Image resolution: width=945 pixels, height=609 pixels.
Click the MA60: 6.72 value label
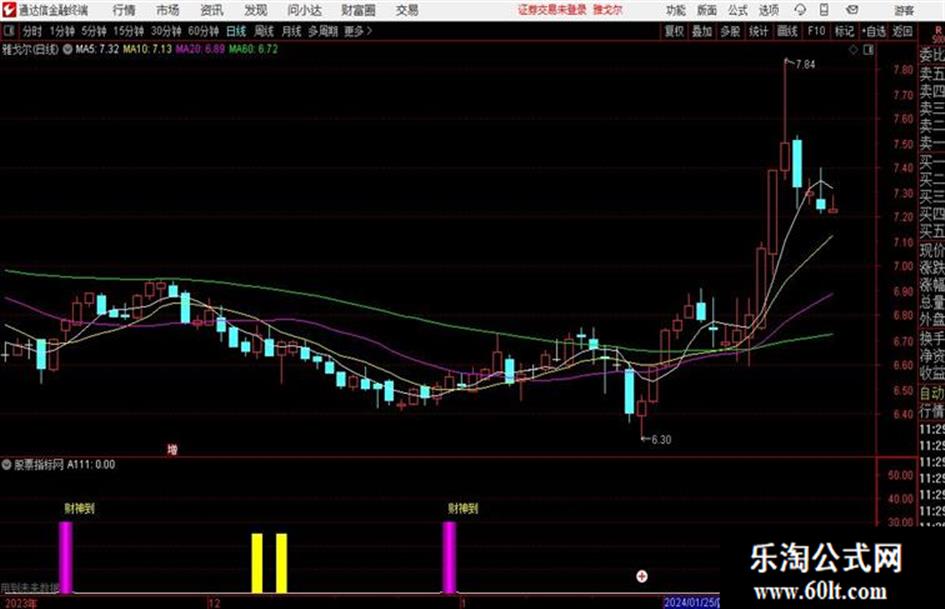tap(253, 49)
